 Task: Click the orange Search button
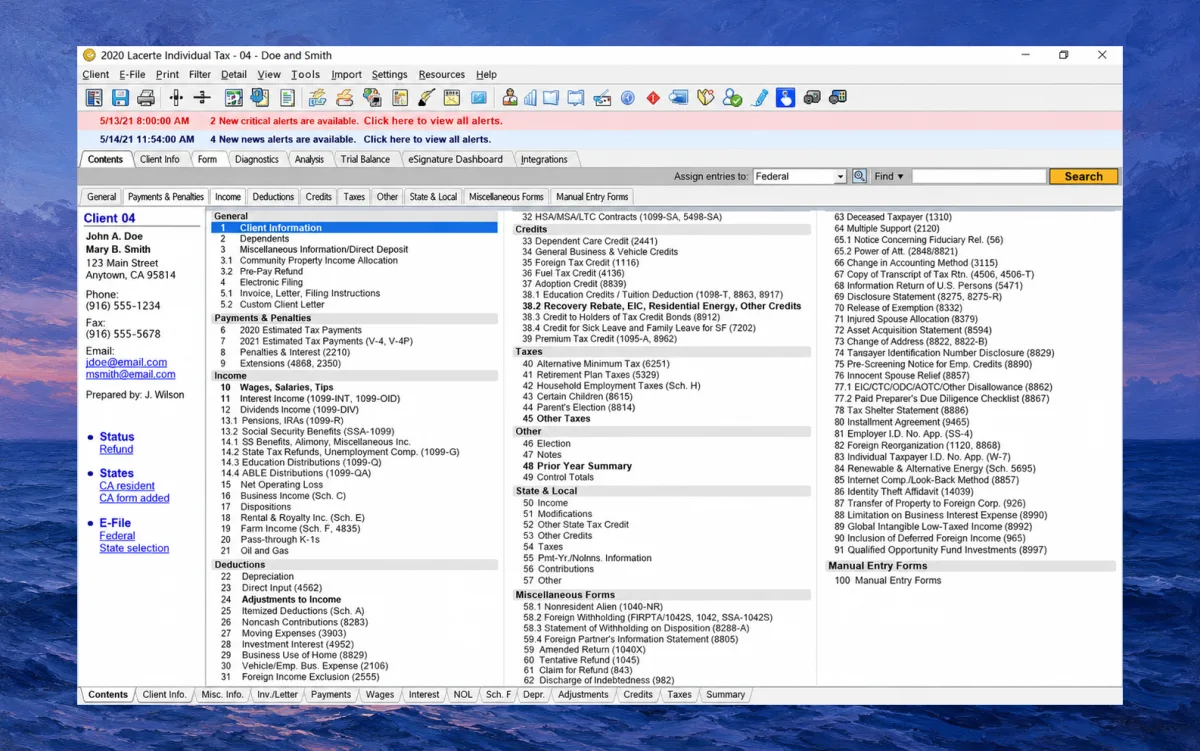click(x=1083, y=176)
